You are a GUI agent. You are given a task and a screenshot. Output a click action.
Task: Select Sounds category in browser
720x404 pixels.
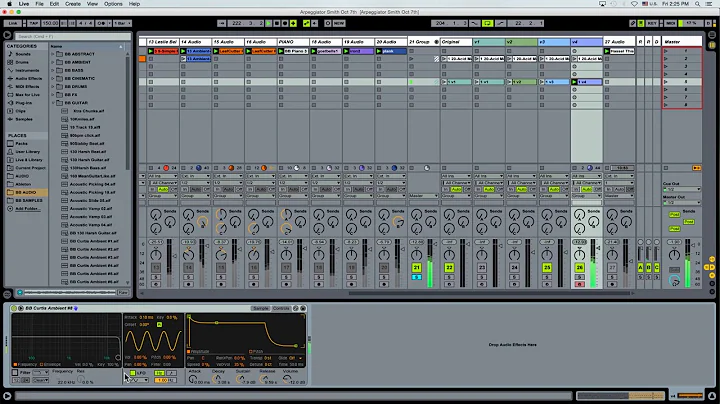23,54
